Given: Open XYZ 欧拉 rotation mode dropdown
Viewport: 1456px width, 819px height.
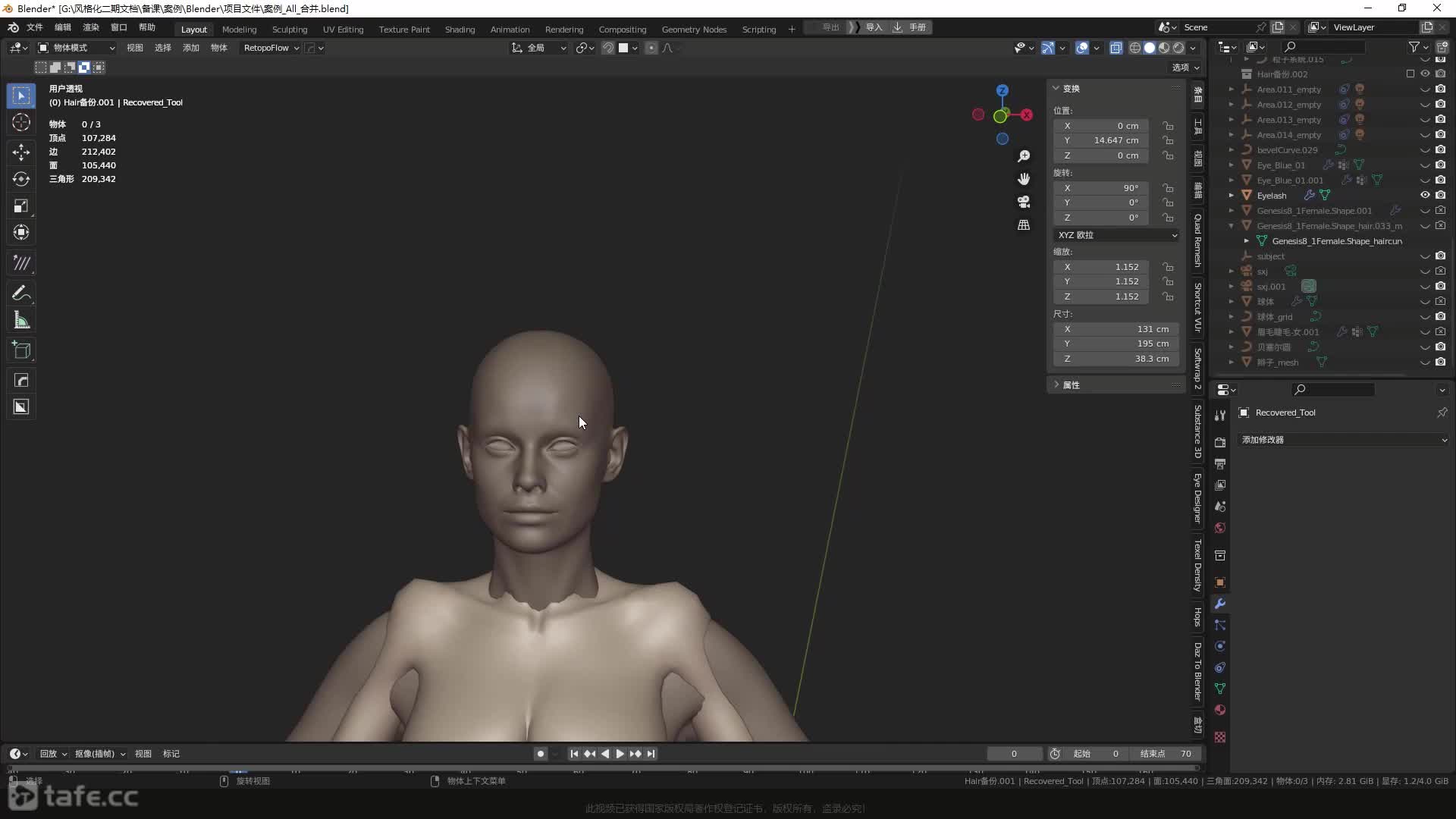Looking at the screenshot, I should pyautogui.click(x=1117, y=235).
